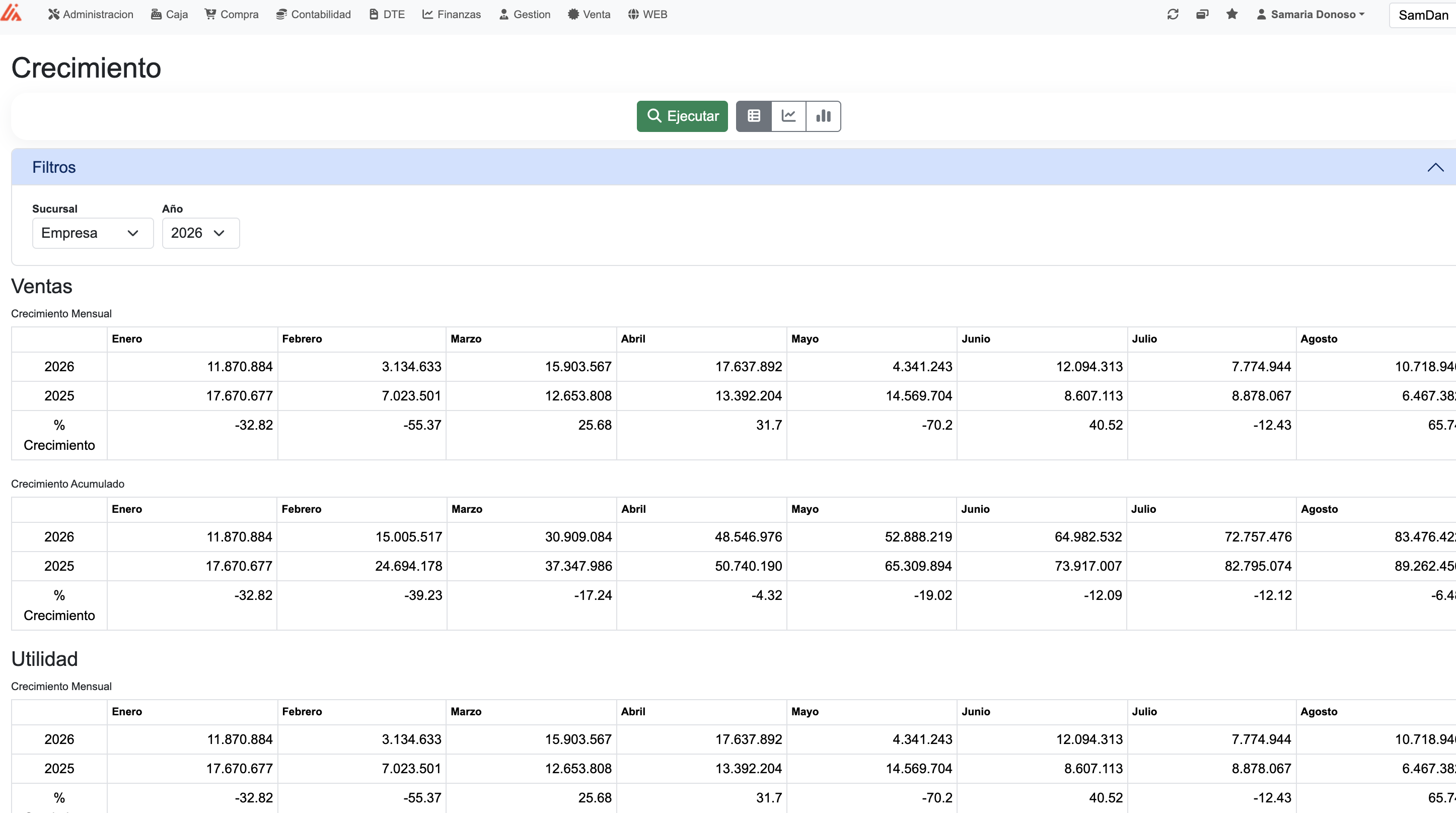Open the Sucursal dropdown showing Empresa
1456x813 pixels.
click(x=93, y=233)
